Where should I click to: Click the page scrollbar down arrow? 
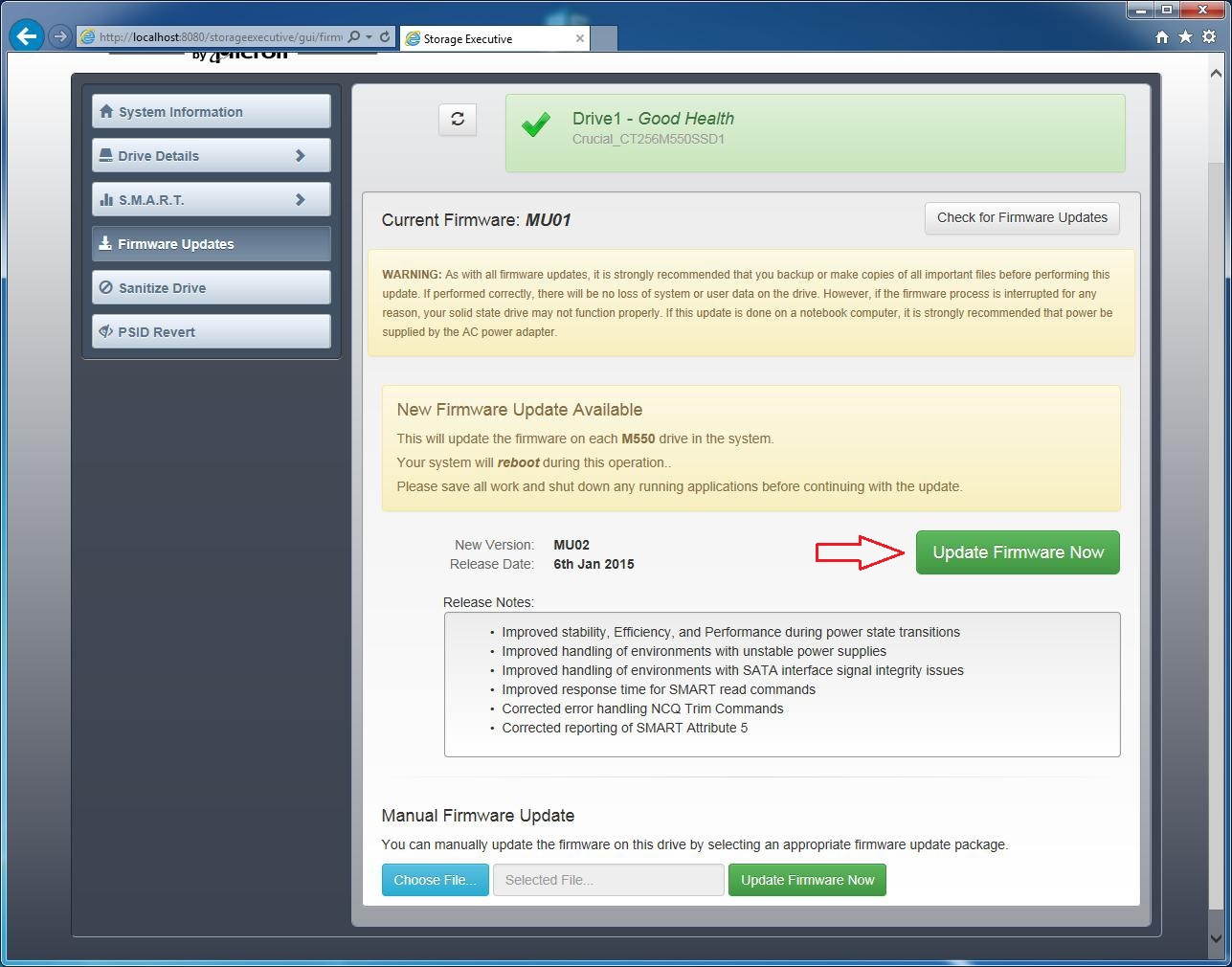(x=1216, y=939)
